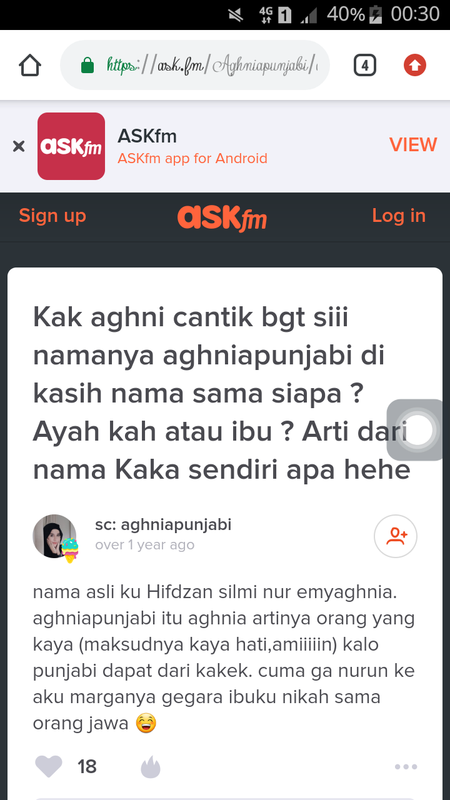
Task: Open the 'over 1 year ago' timestamp link
Action: tap(145, 544)
